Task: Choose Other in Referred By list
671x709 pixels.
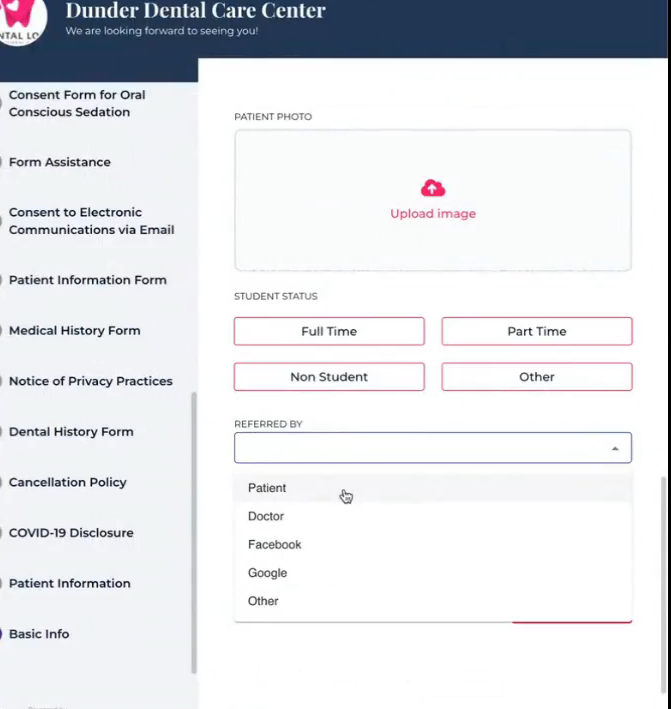Action: (263, 601)
